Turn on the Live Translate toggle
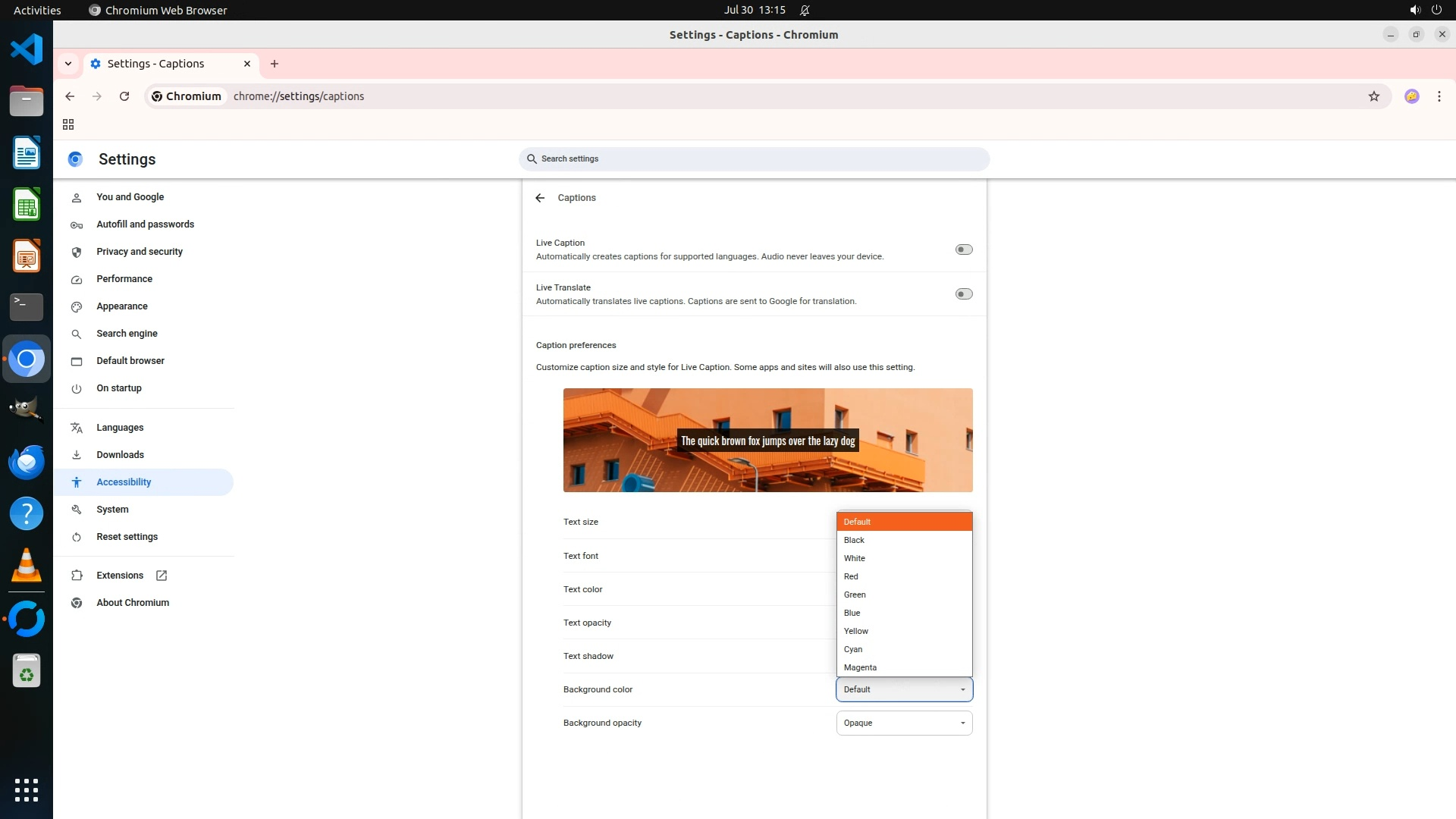 pyautogui.click(x=963, y=294)
